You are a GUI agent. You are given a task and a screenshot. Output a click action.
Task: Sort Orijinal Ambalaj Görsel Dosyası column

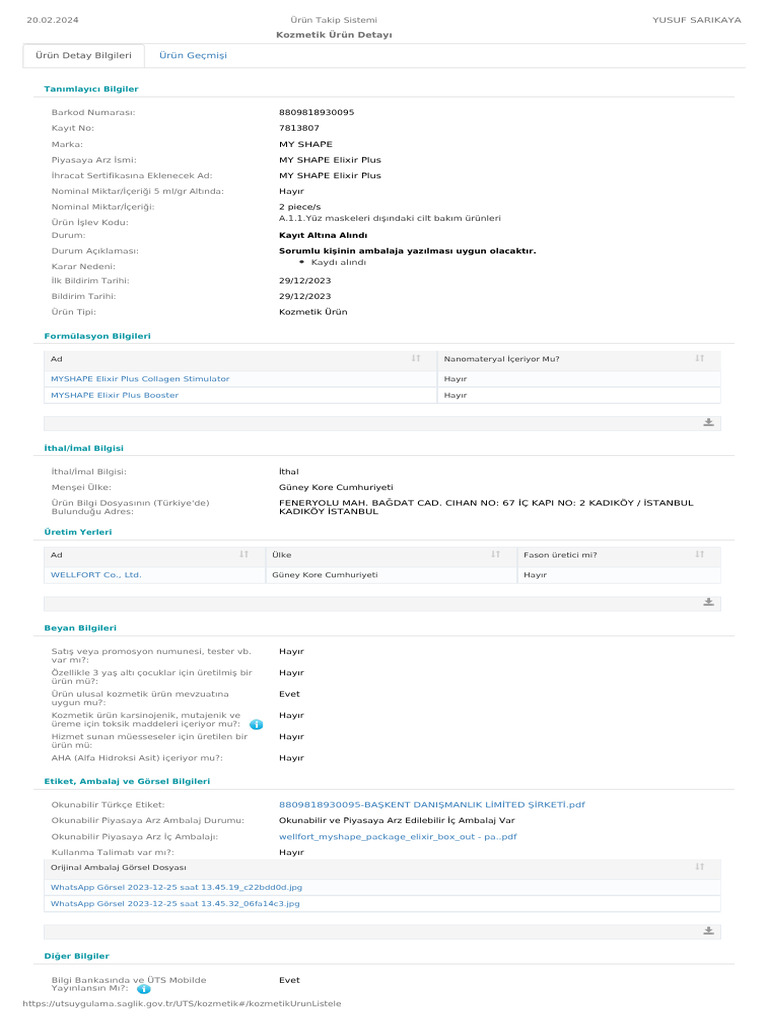pyautogui.click(x=699, y=867)
